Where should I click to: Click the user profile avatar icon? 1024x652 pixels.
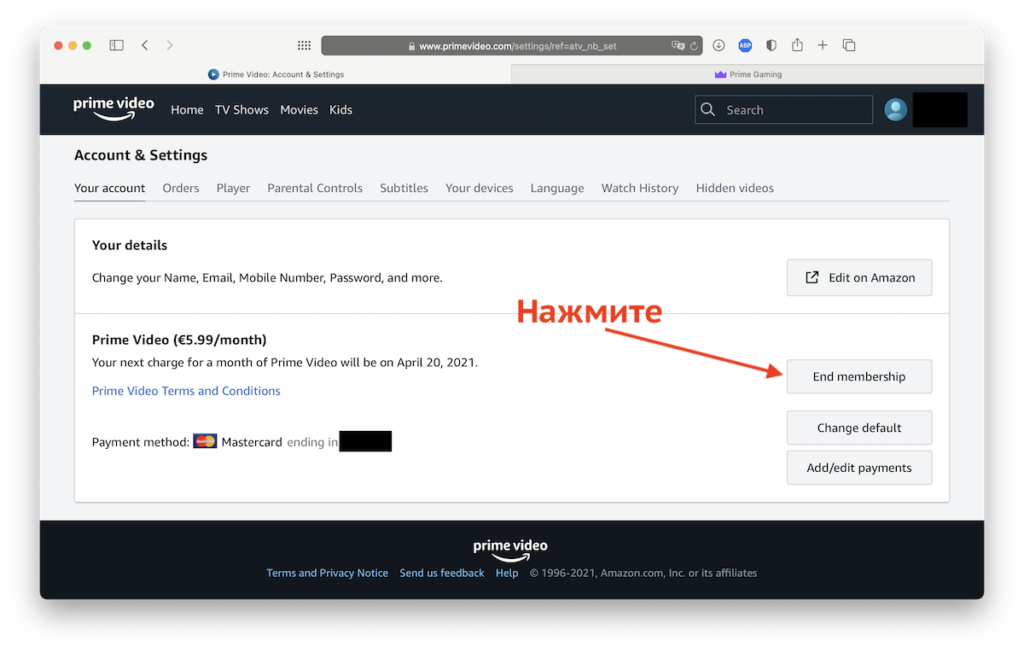click(895, 110)
